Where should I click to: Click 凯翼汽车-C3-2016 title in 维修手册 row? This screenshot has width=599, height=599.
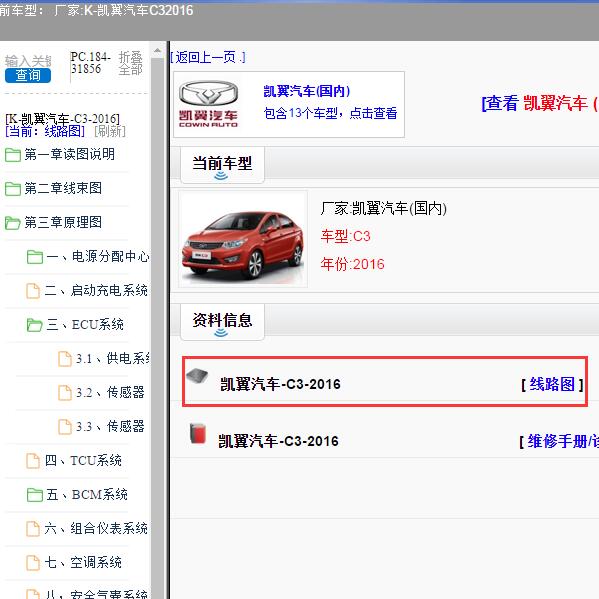[278, 441]
